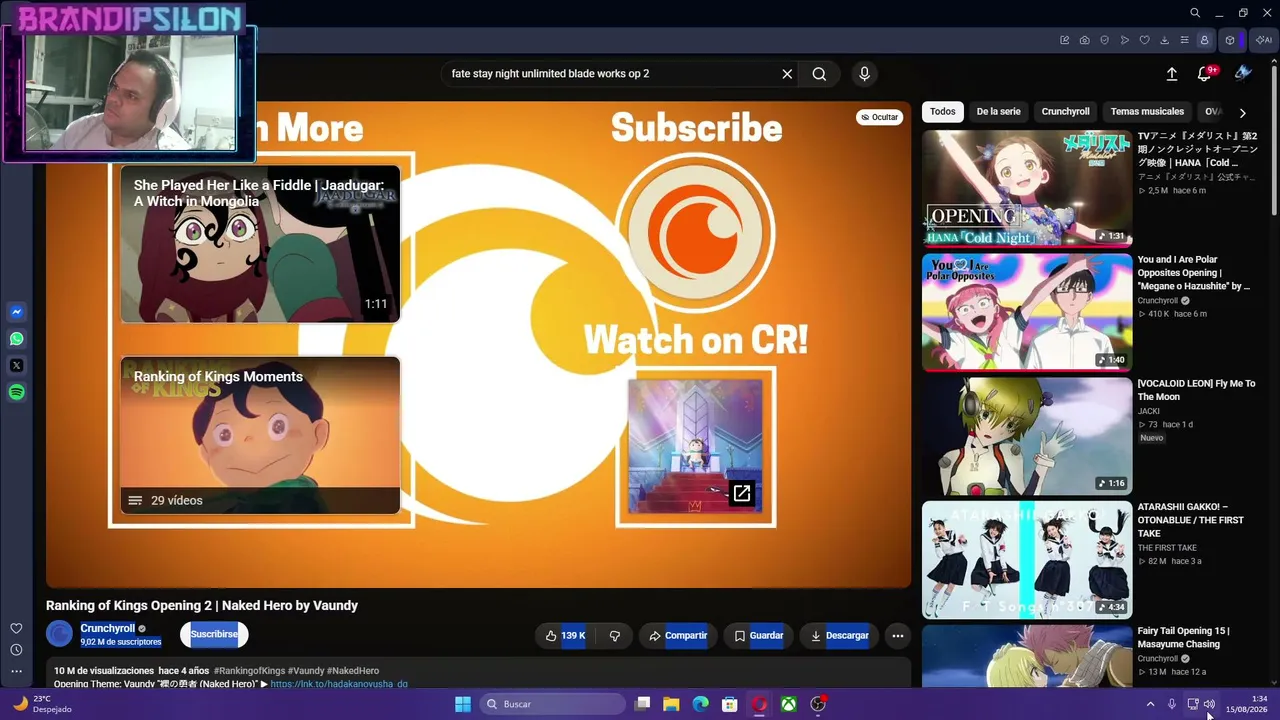Open Fairy Tail Opening 15 video title
The width and height of the screenshot is (1280, 720).
[1184, 638]
